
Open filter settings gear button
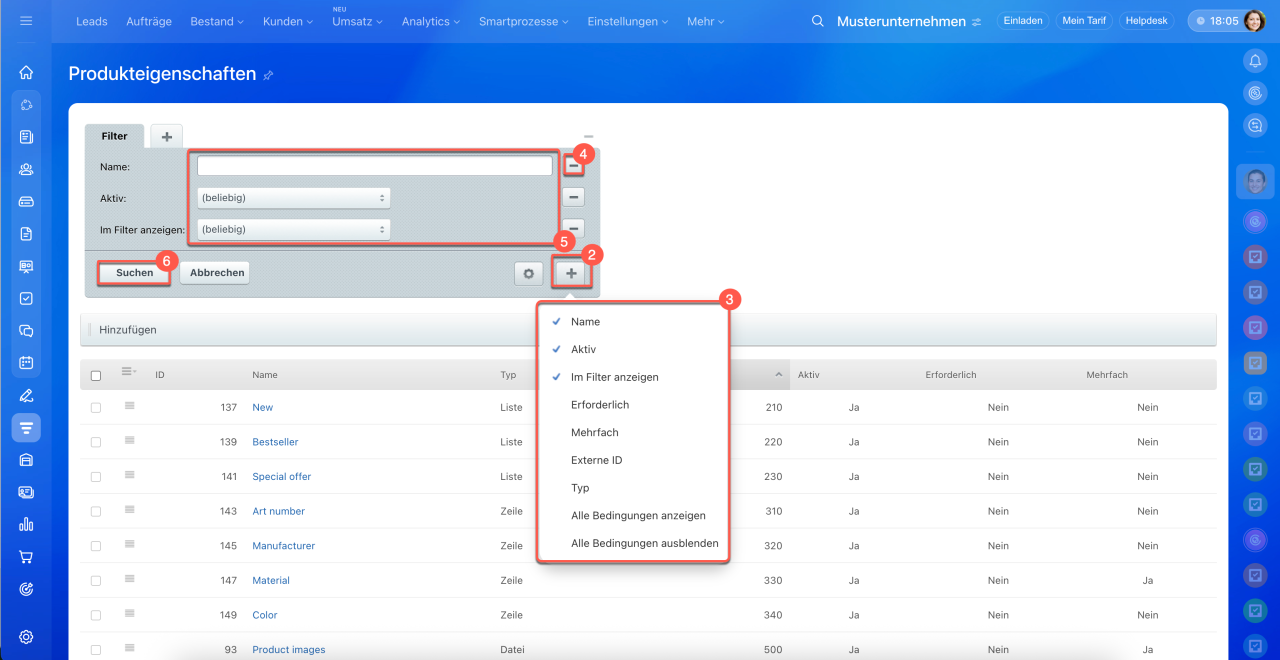pyautogui.click(x=528, y=273)
